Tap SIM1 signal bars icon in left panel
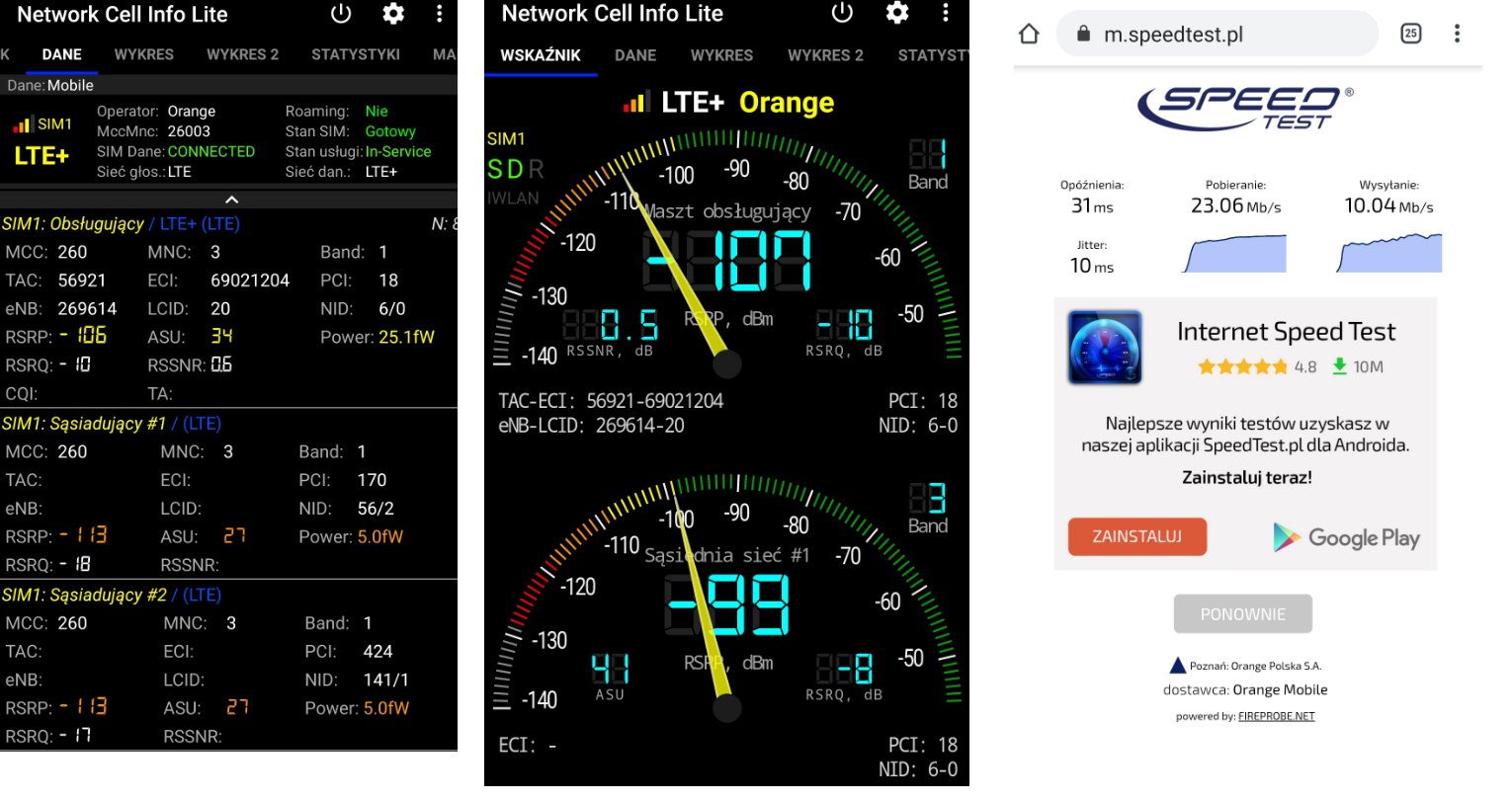This screenshot has width=1512, height=802. [x=22, y=124]
